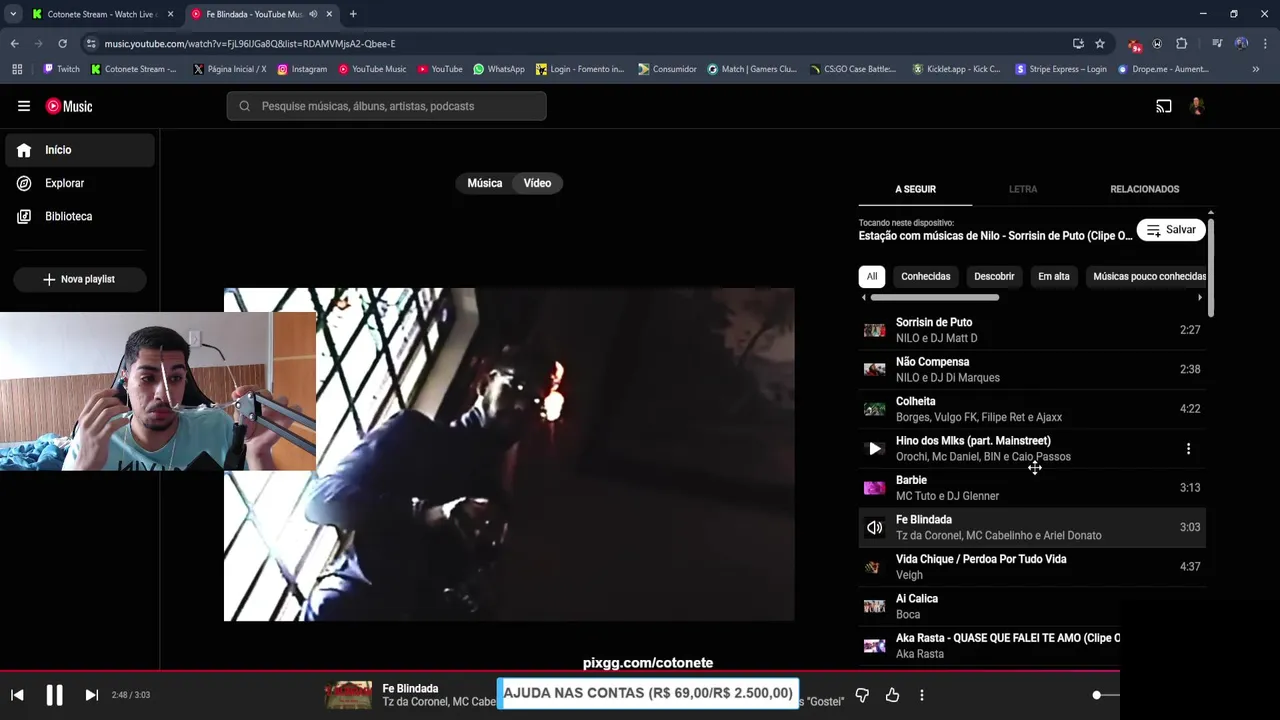Select the Descobrir filter chip
Image resolution: width=1280 pixels, height=720 pixels.
(x=994, y=276)
